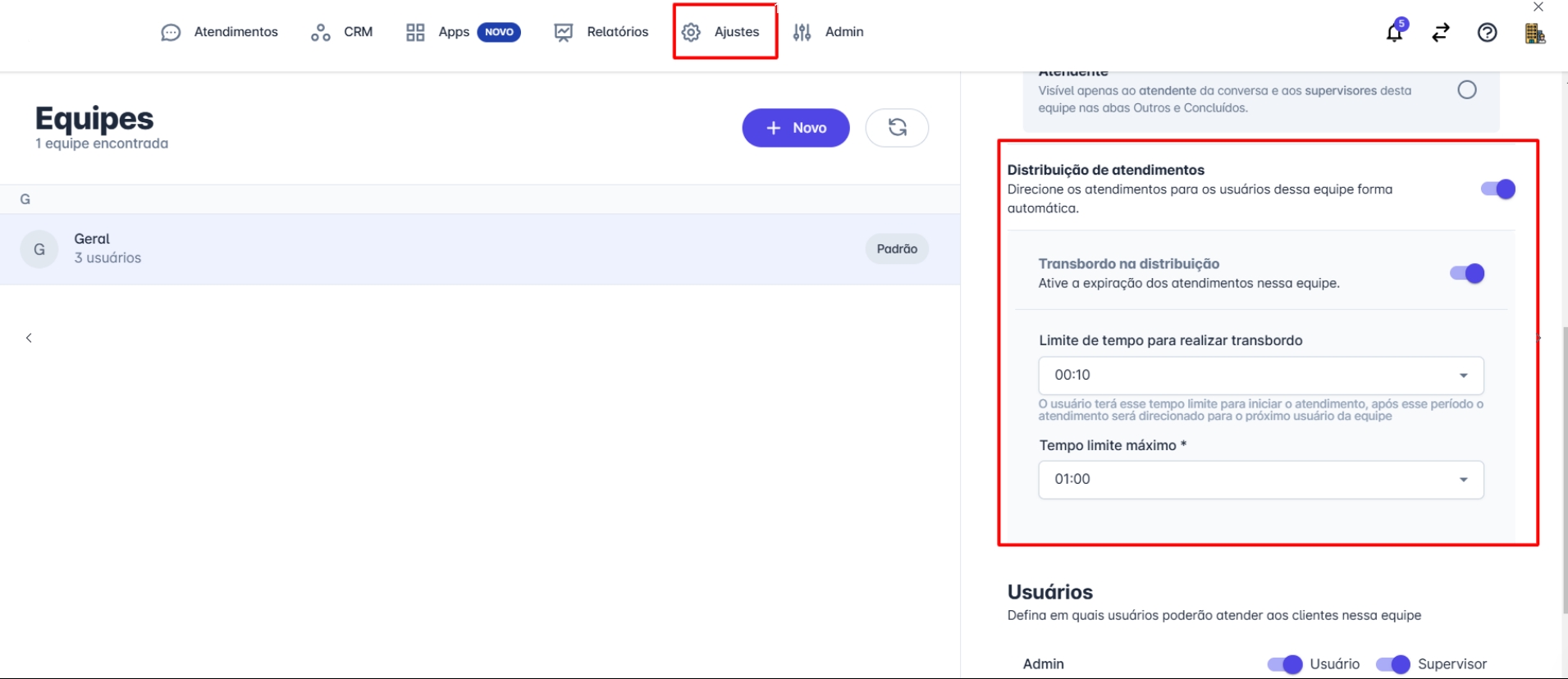Select the Atendente visibility radio button
1568x679 pixels.
point(1467,90)
